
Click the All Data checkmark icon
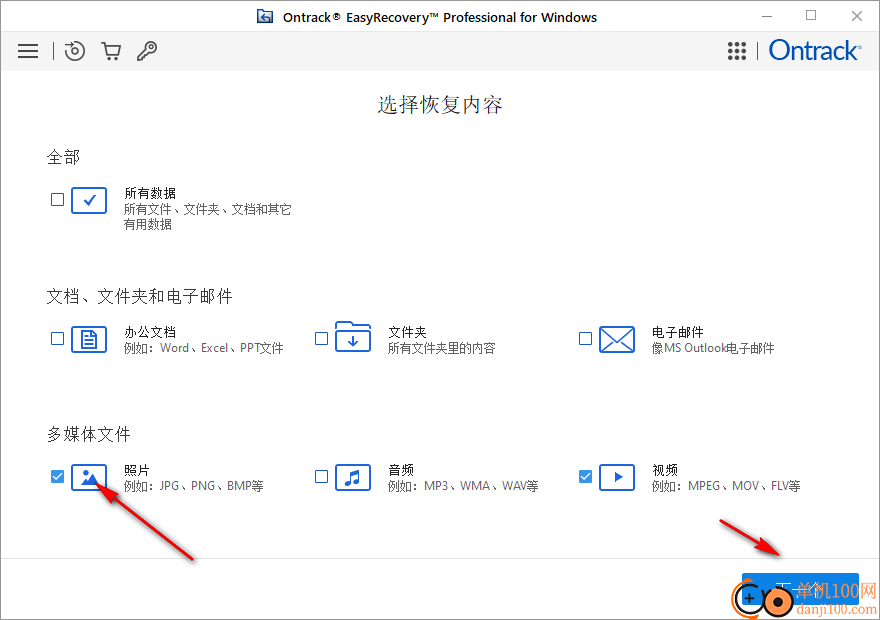tap(89, 200)
